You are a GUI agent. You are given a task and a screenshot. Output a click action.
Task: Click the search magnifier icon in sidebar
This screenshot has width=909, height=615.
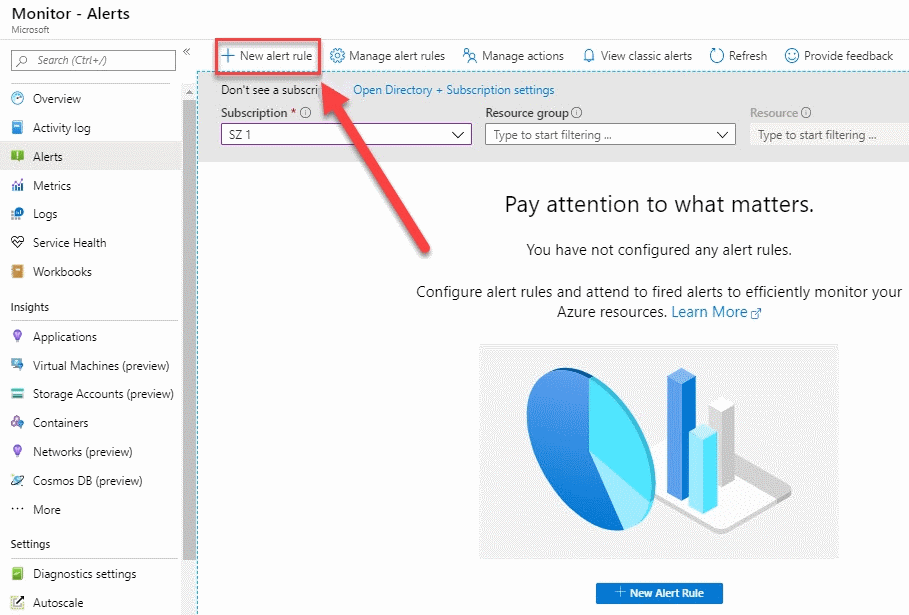[22, 60]
